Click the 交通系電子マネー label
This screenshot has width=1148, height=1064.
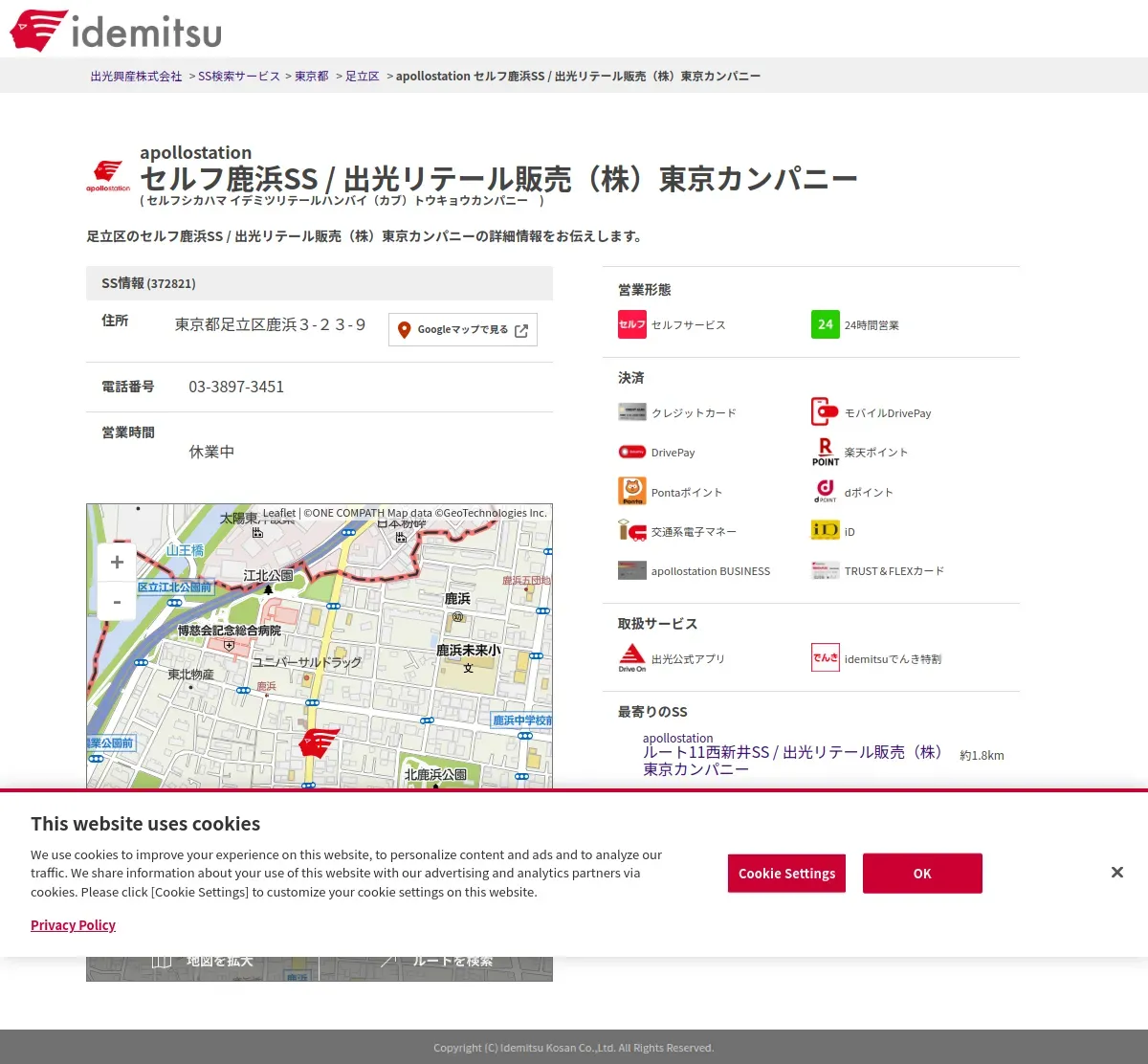pyautogui.click(x=694, y=532)
